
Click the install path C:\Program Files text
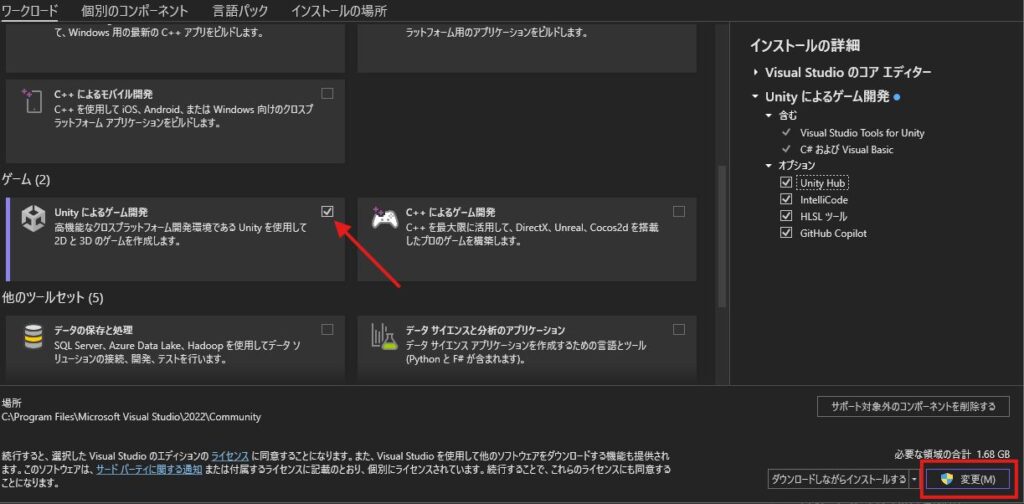pyautogui.click(x=131, y=417)
